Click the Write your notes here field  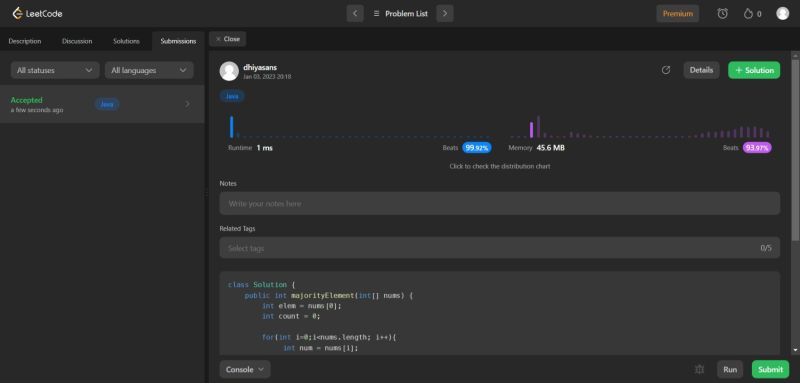point(499,203)
